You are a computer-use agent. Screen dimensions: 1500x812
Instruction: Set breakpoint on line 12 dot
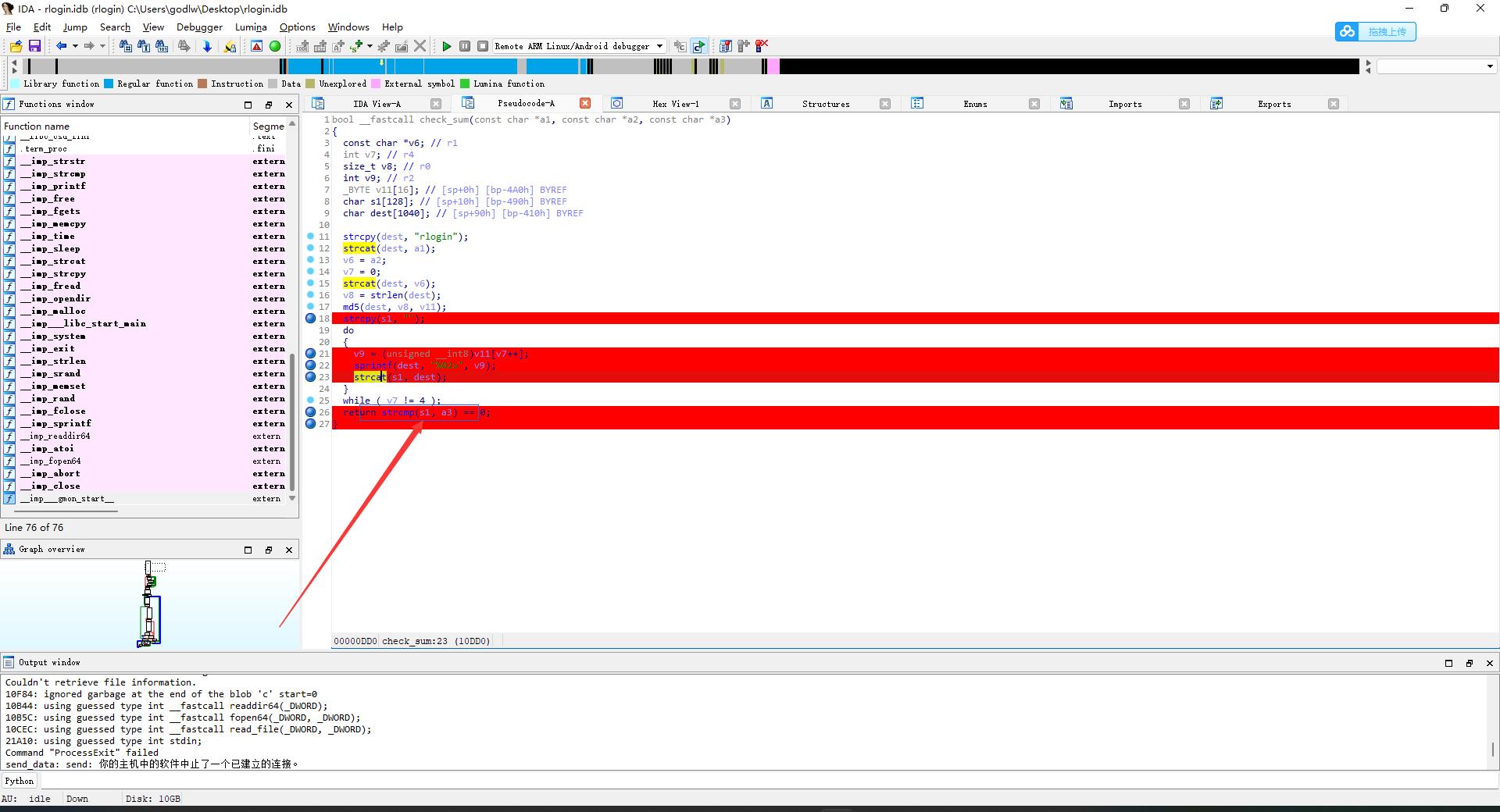click(x=310, y=248)
